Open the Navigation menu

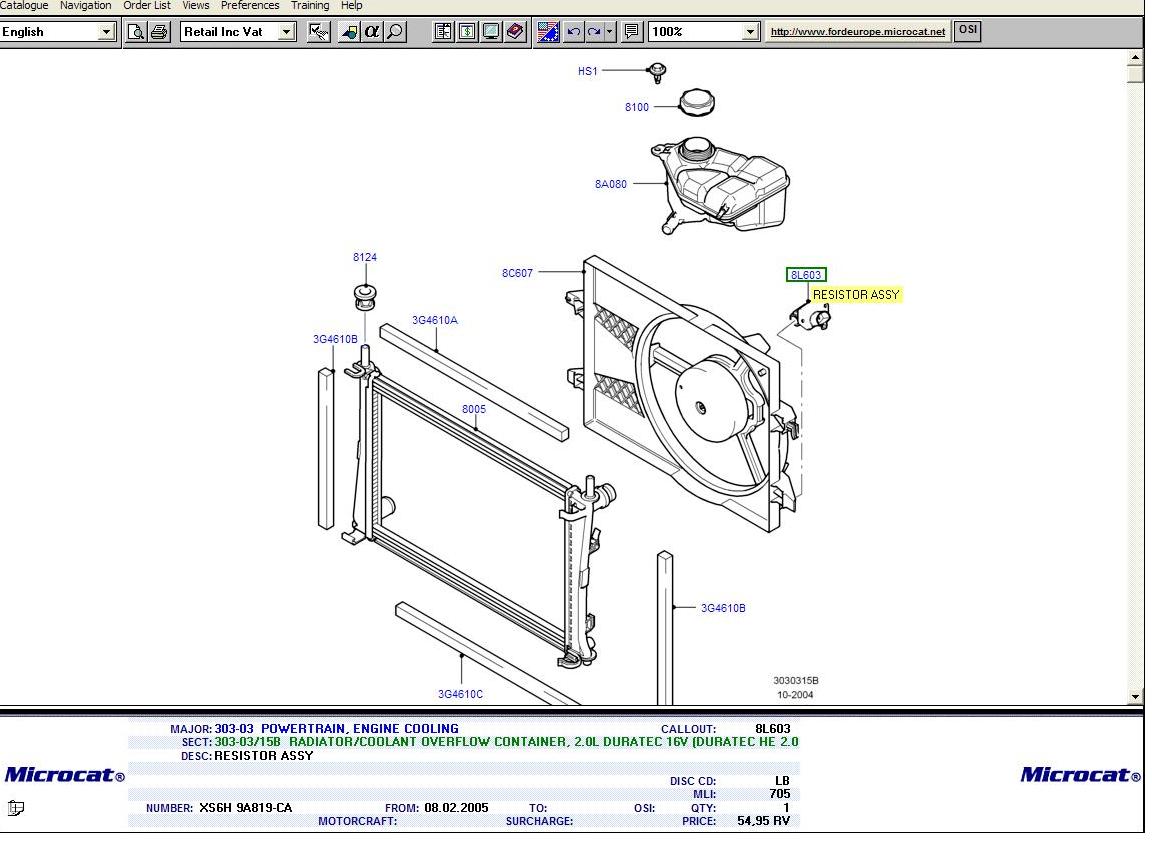[x=85, y=6]
